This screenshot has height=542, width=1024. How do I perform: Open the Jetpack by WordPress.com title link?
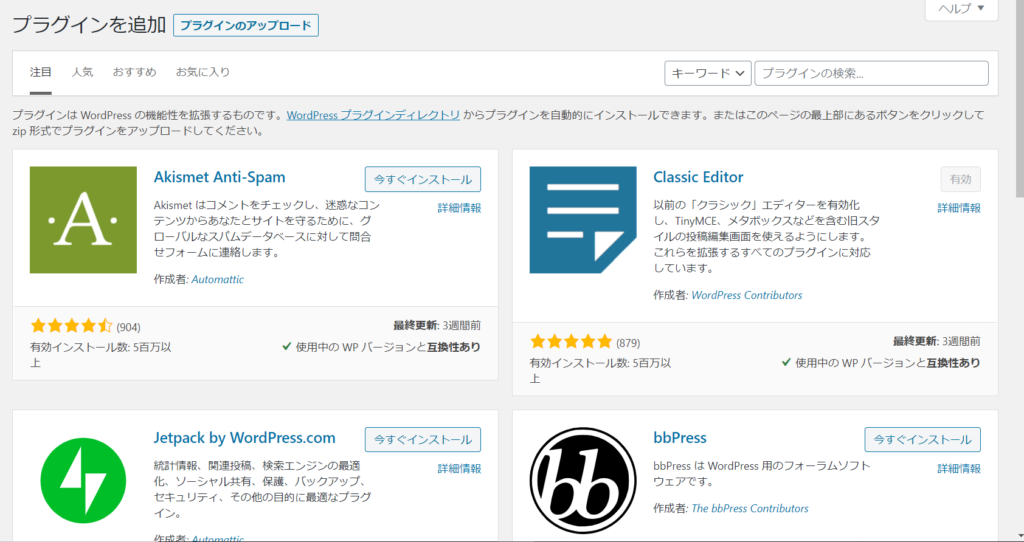tap(244, 438)
